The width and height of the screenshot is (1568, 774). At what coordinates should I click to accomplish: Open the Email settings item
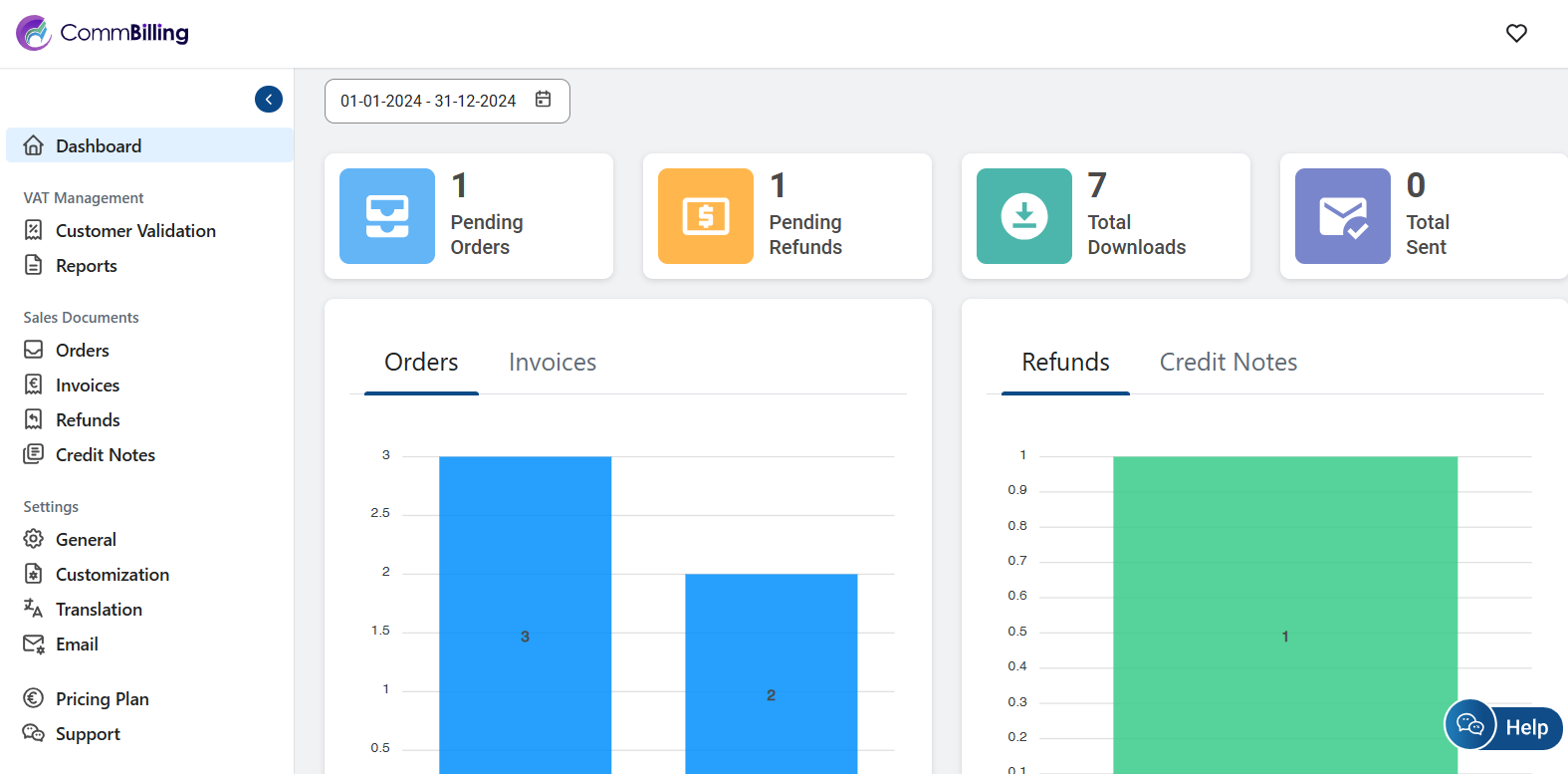[x=77, y=645]
